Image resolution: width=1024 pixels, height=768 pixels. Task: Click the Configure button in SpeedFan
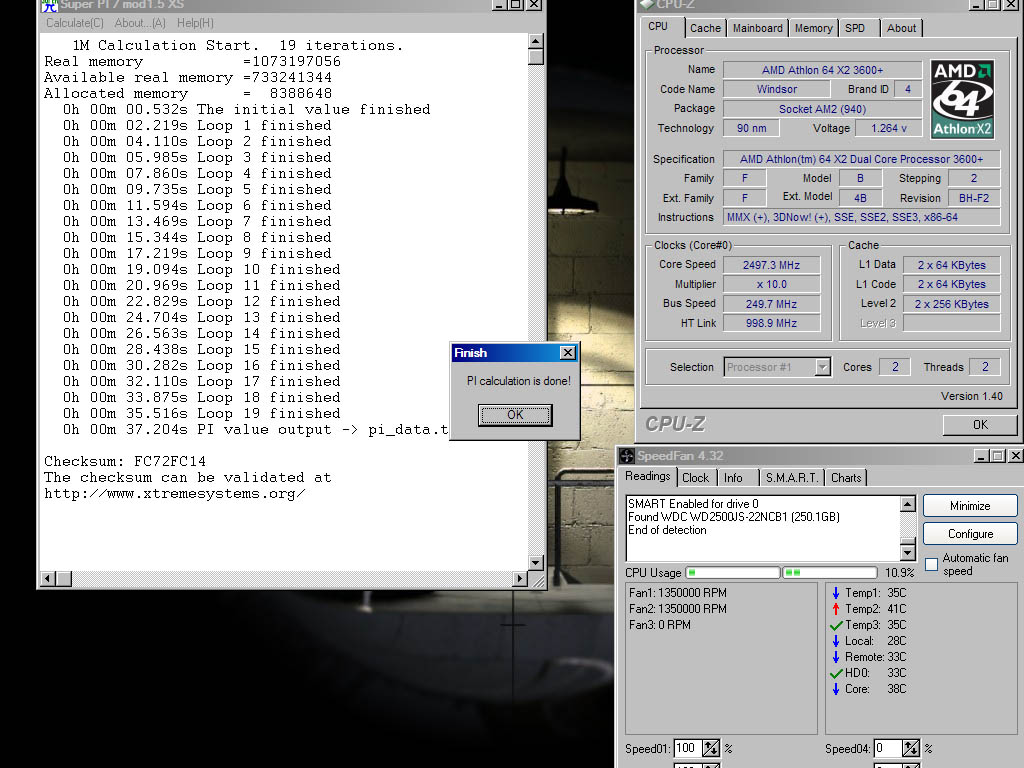[970, 534]
